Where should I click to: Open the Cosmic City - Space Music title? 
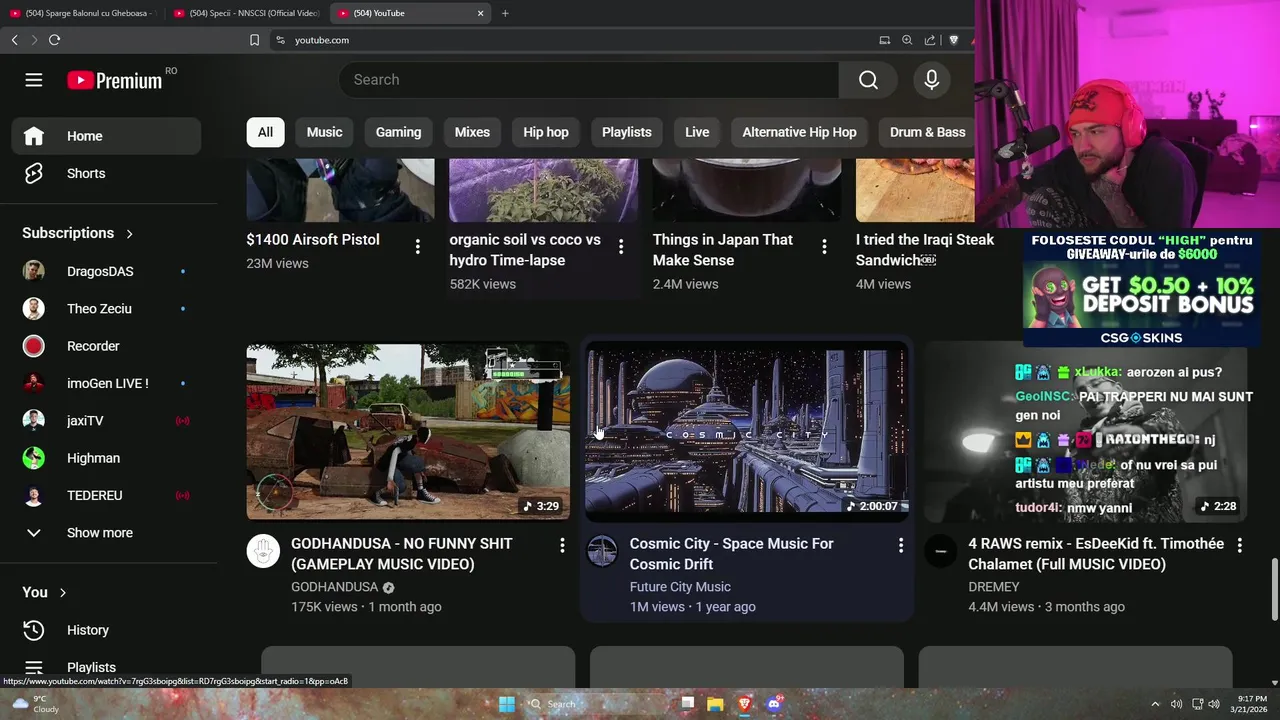tap(731, 554)
